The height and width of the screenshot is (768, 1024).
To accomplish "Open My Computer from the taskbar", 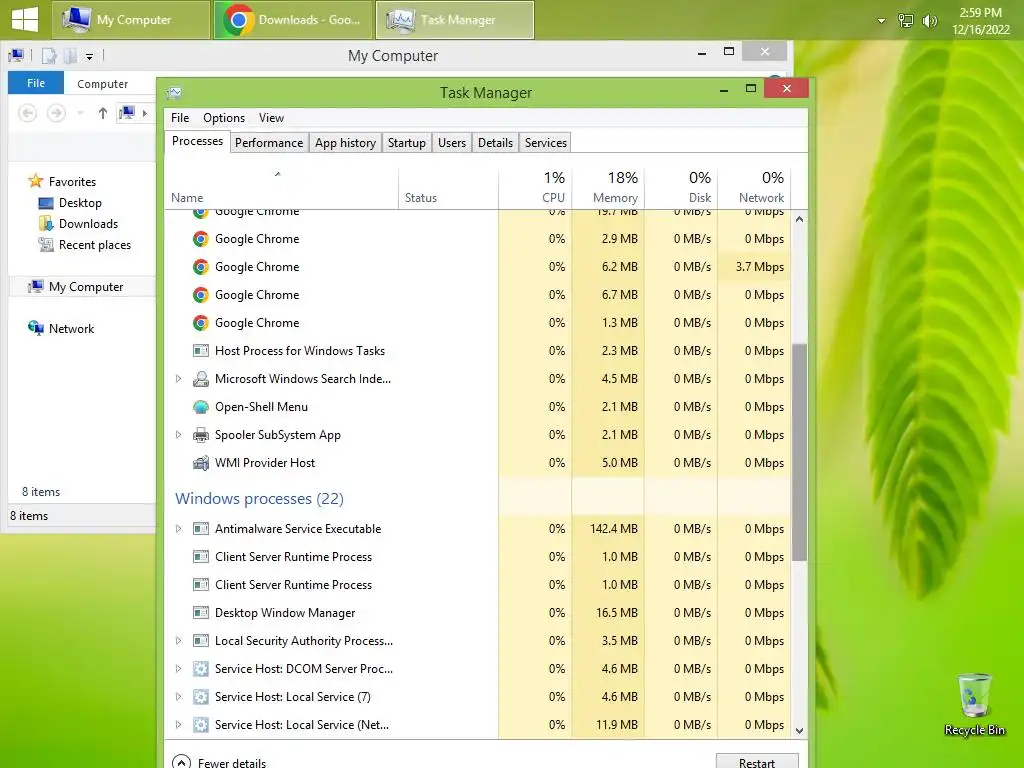I will (131, 20).
